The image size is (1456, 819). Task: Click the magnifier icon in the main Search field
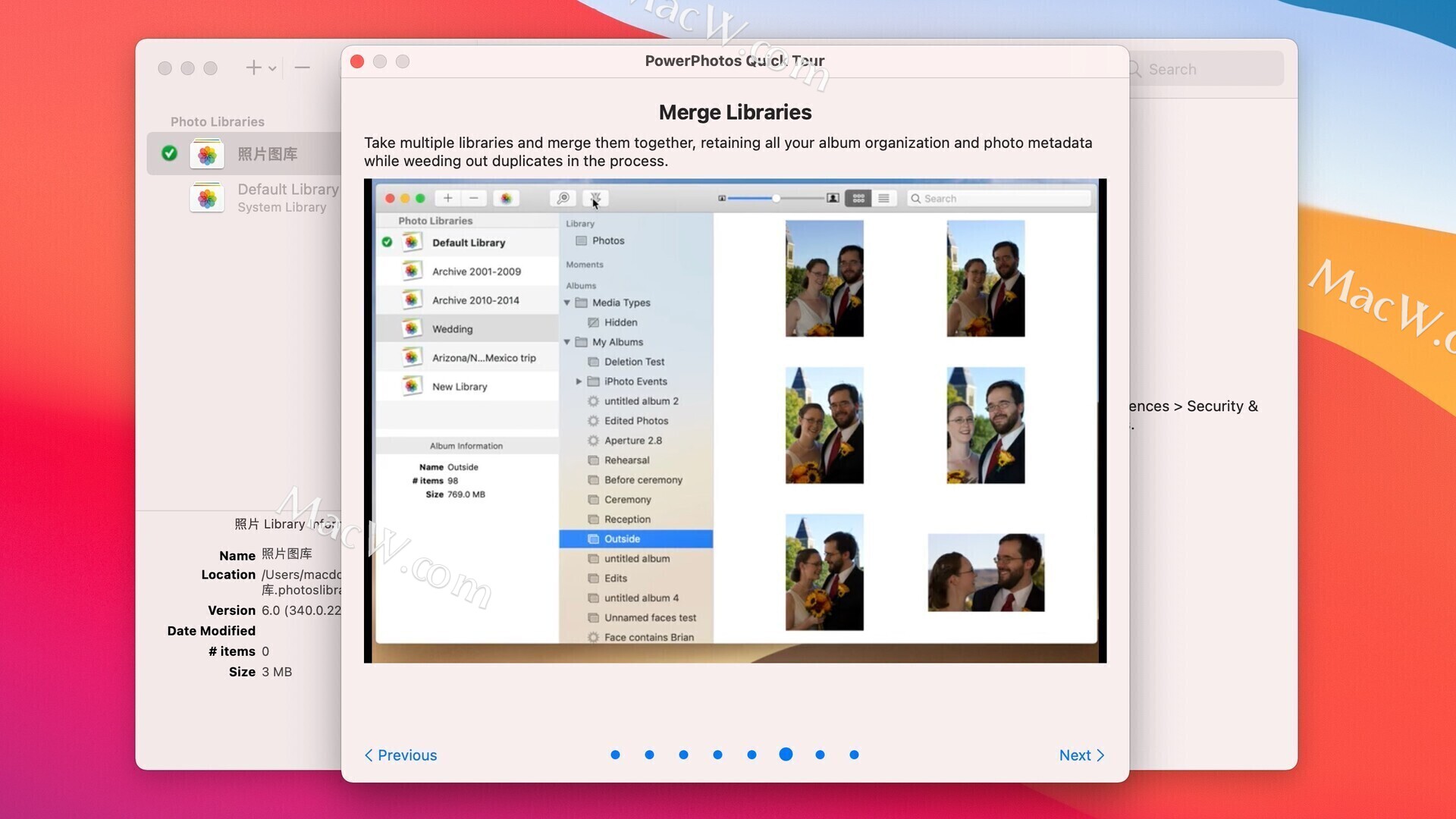click(x=1135, y=69)
